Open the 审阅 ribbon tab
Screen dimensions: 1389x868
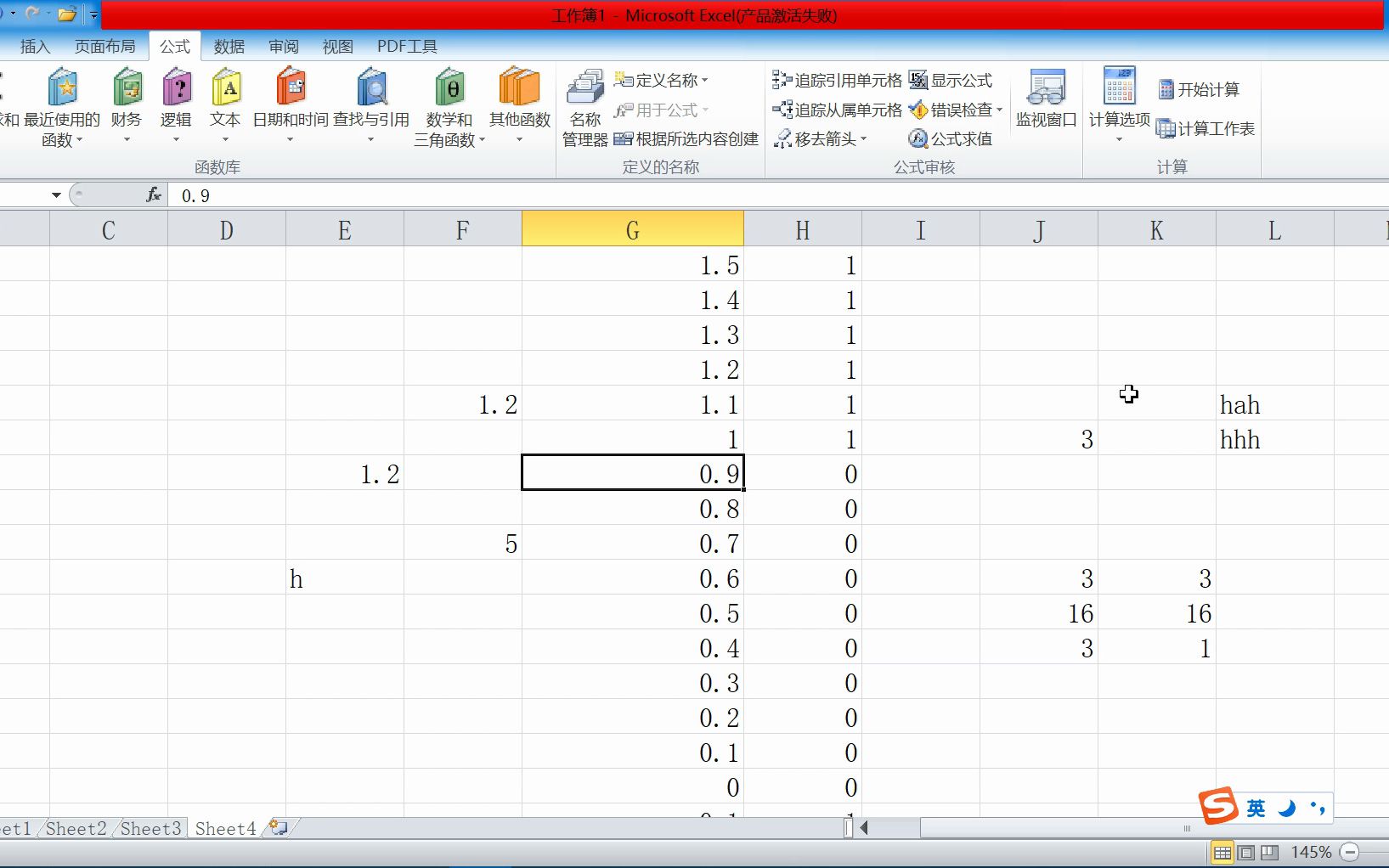click(283, 47)
